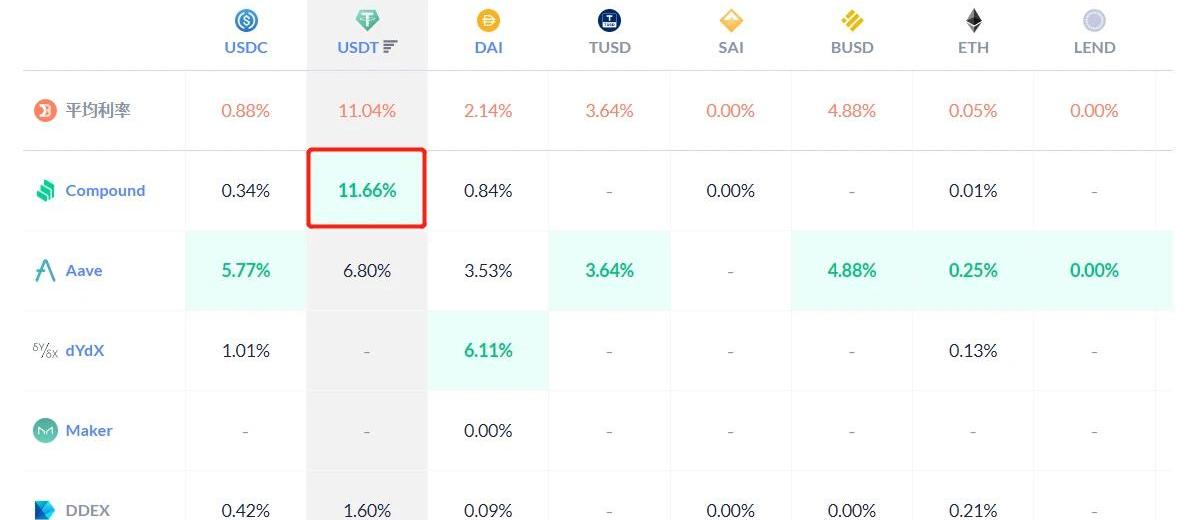Click the Tether USDT coin icon
The width and height of the screenshot is (1192, 520).
pos(367,20)
